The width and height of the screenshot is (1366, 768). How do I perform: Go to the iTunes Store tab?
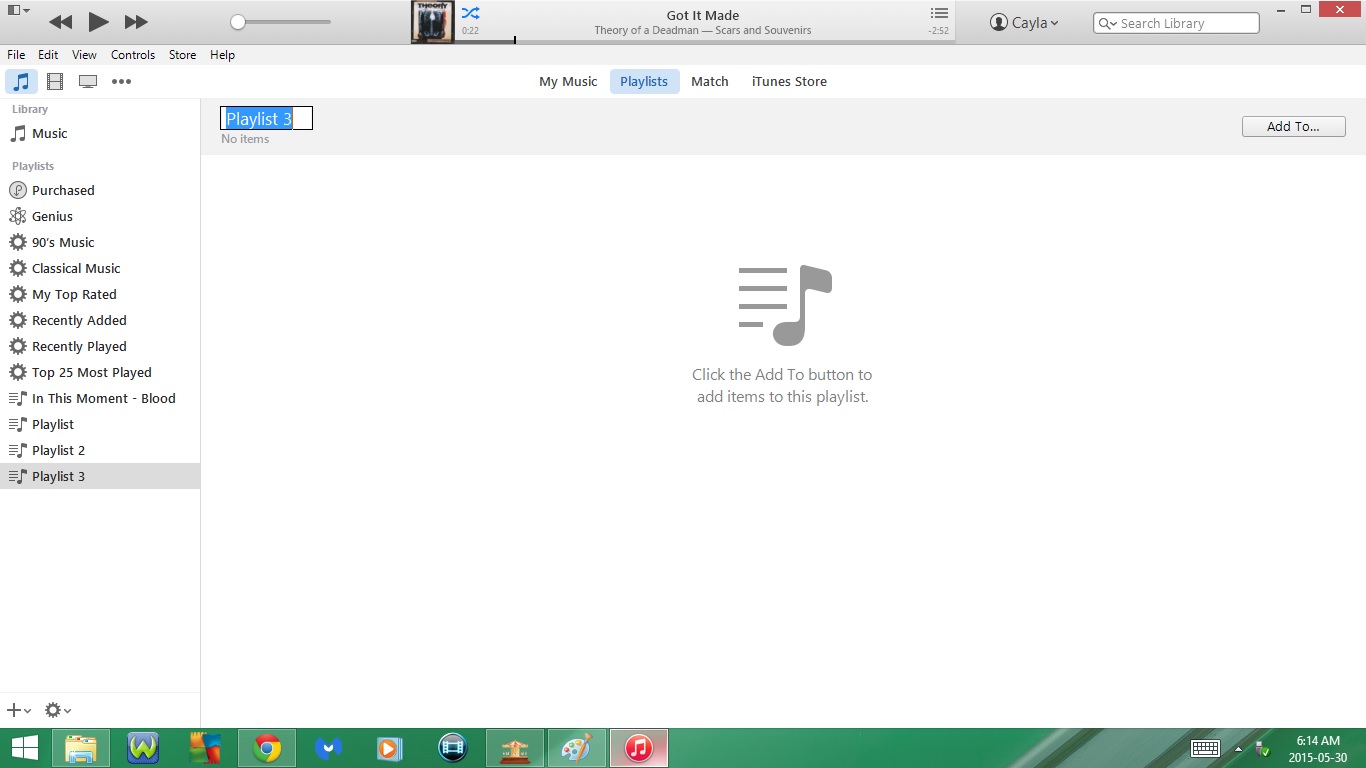[x=789, y=82]
